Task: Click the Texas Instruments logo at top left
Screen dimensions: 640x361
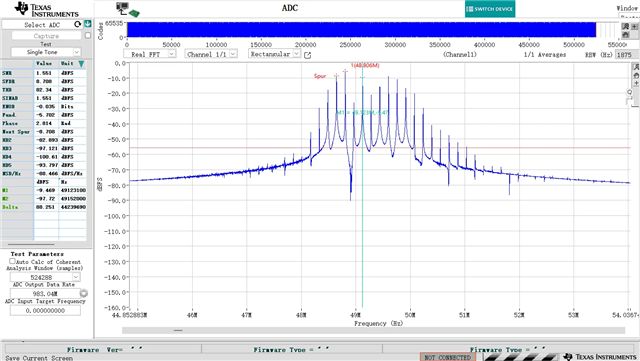Action: pos(46,10)
